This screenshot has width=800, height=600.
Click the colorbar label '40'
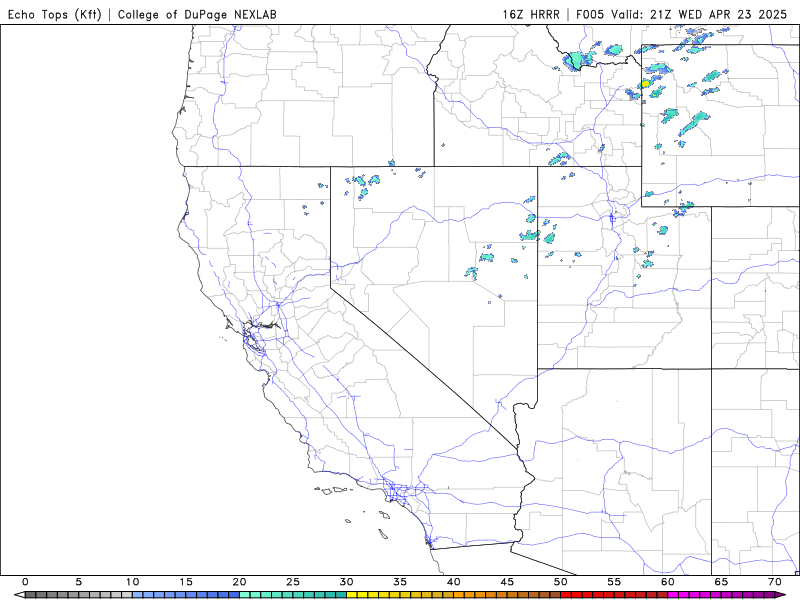pos(454,582)
